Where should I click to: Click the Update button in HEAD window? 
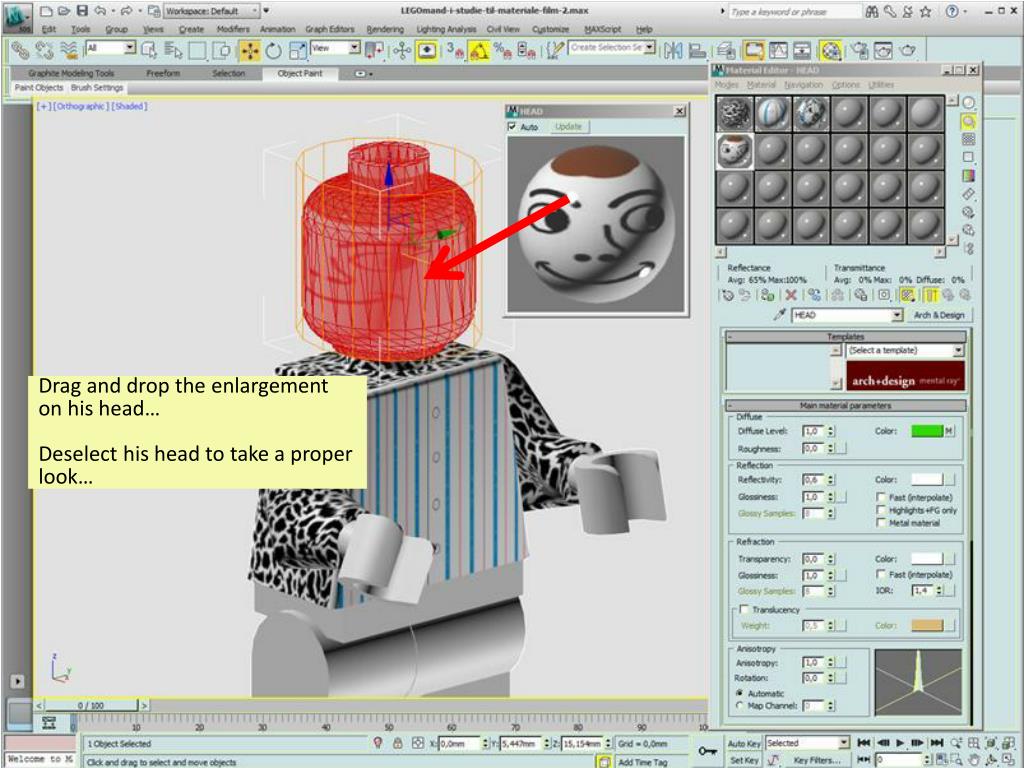[x=568, y=127]
